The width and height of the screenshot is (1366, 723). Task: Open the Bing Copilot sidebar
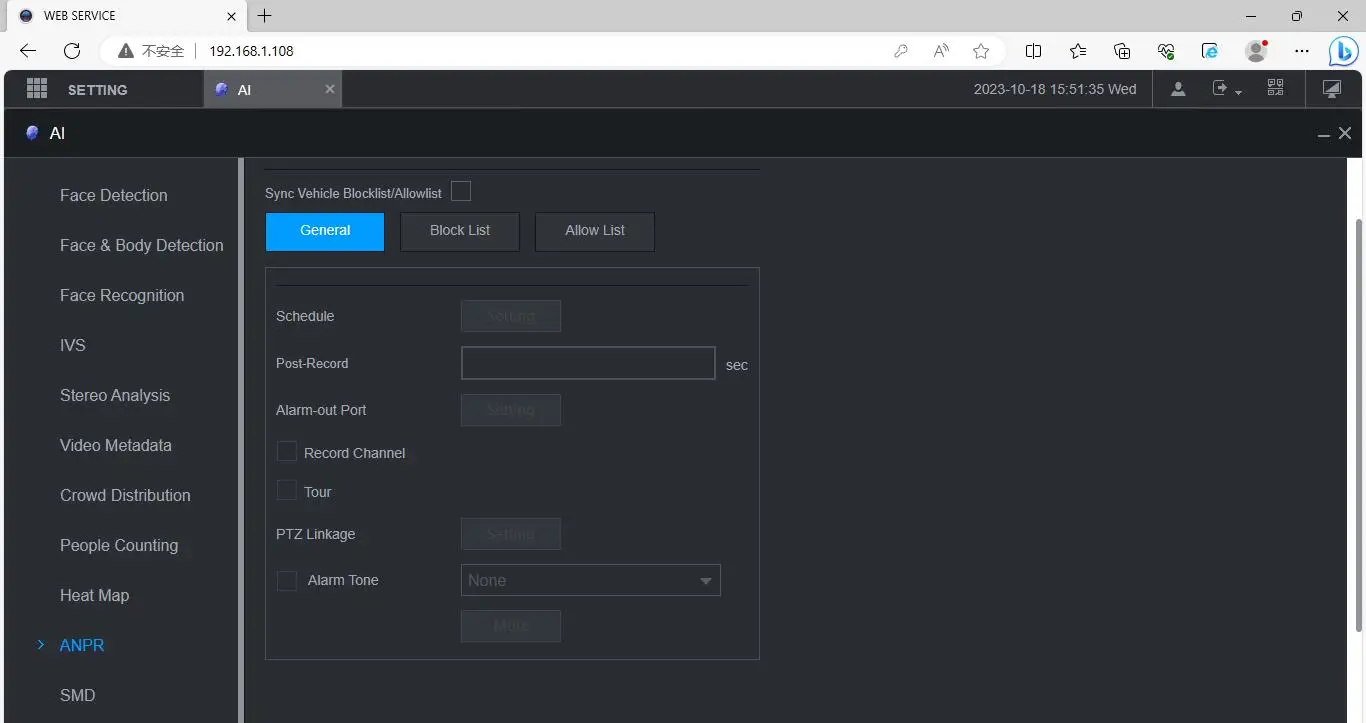(1343, 51)
